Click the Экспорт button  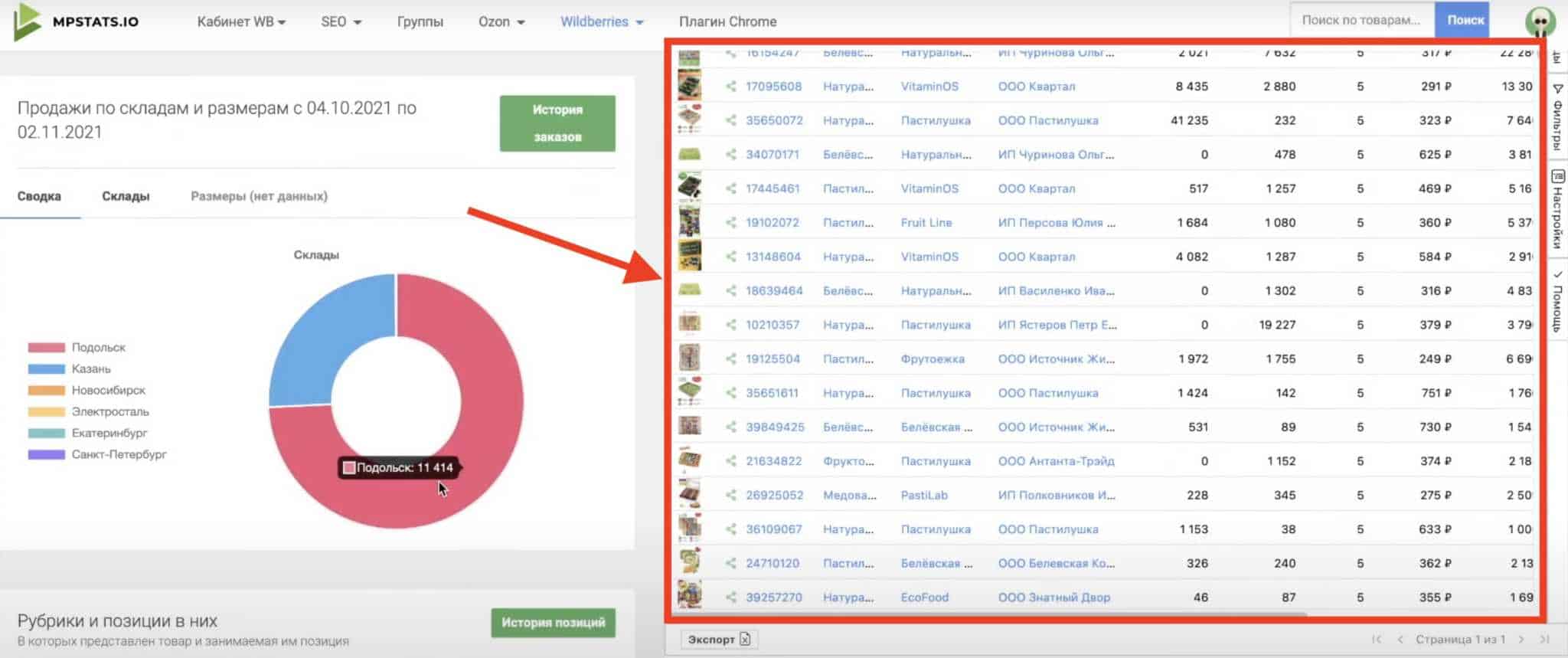(x=719, y=640)
